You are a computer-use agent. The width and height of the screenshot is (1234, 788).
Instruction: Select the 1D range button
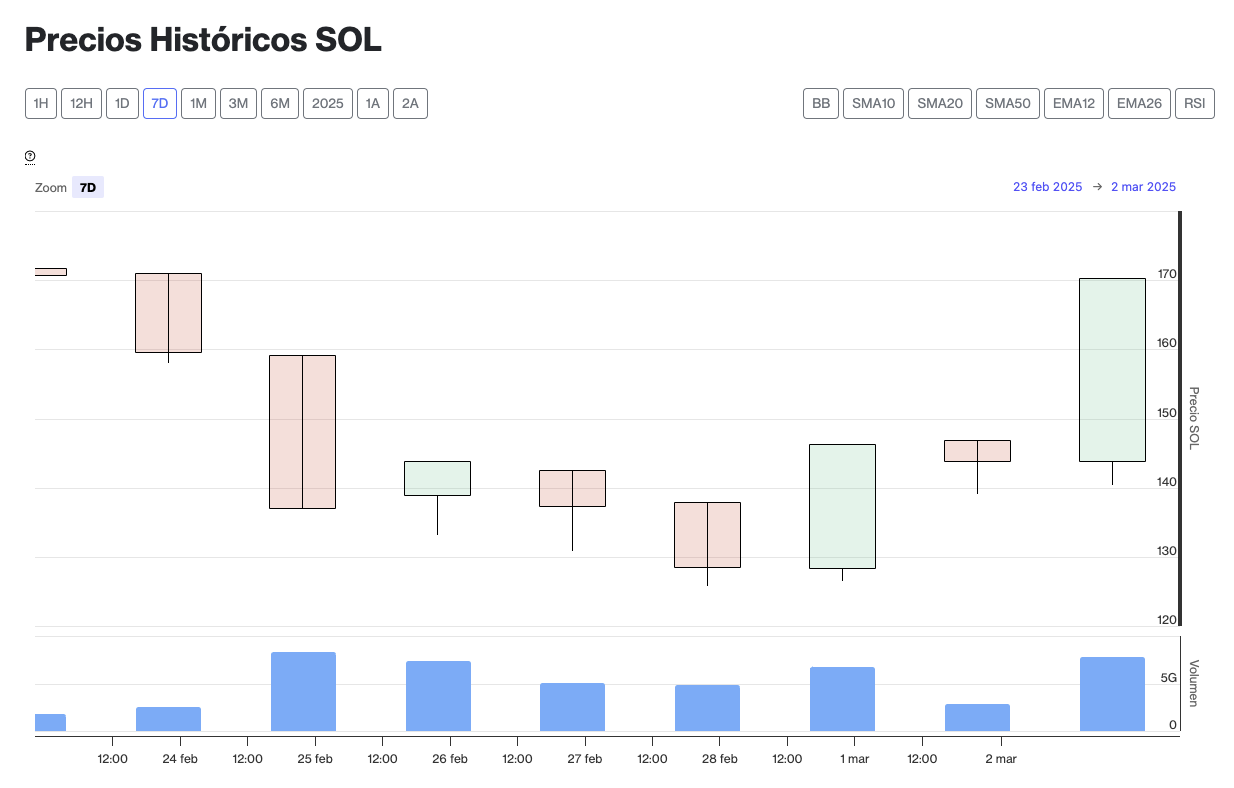coord(122,104)
